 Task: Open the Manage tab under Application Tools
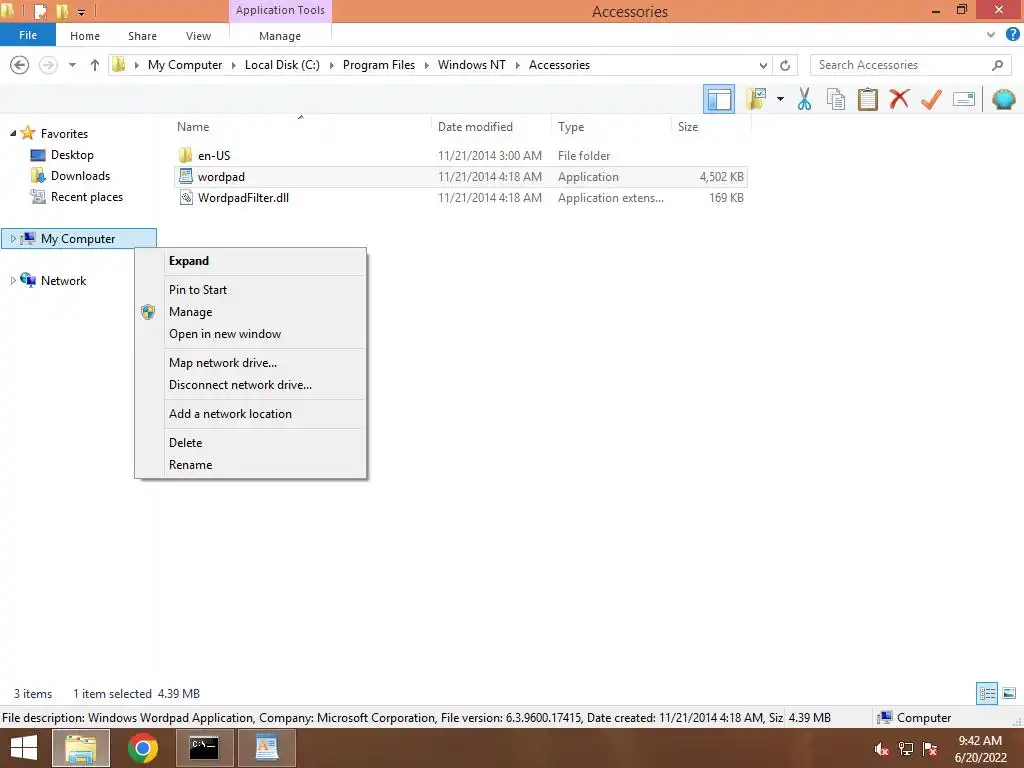280,36
